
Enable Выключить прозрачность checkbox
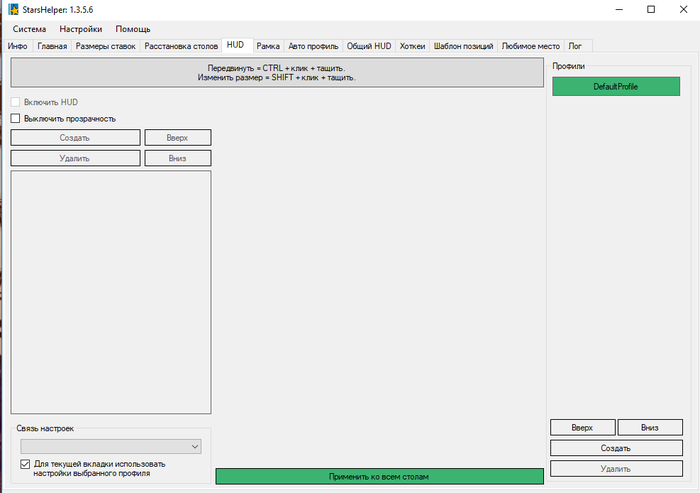(15, 118)
